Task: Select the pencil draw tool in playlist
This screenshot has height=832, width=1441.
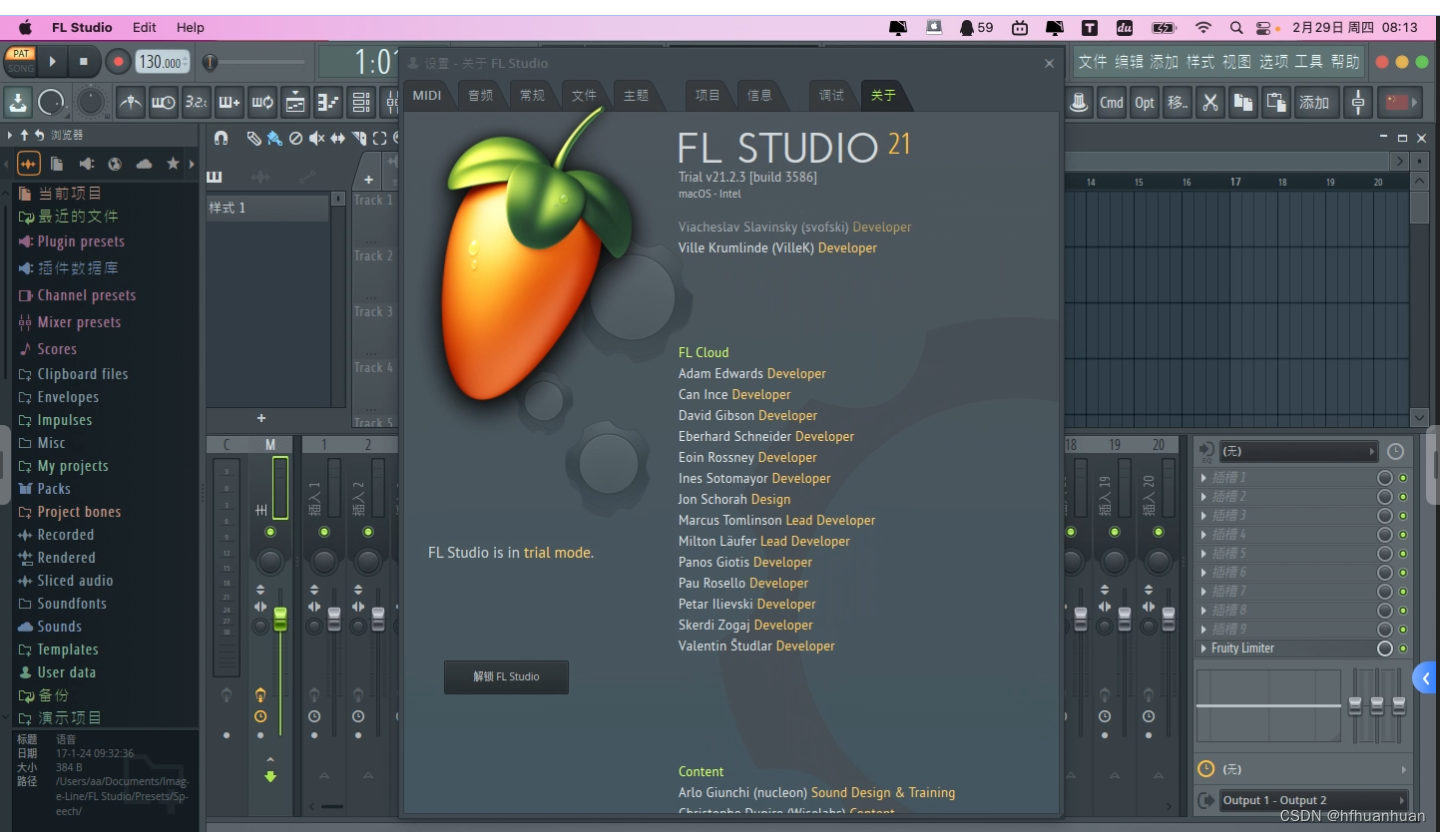Action: pyautogui.click(x=254, y=138)
